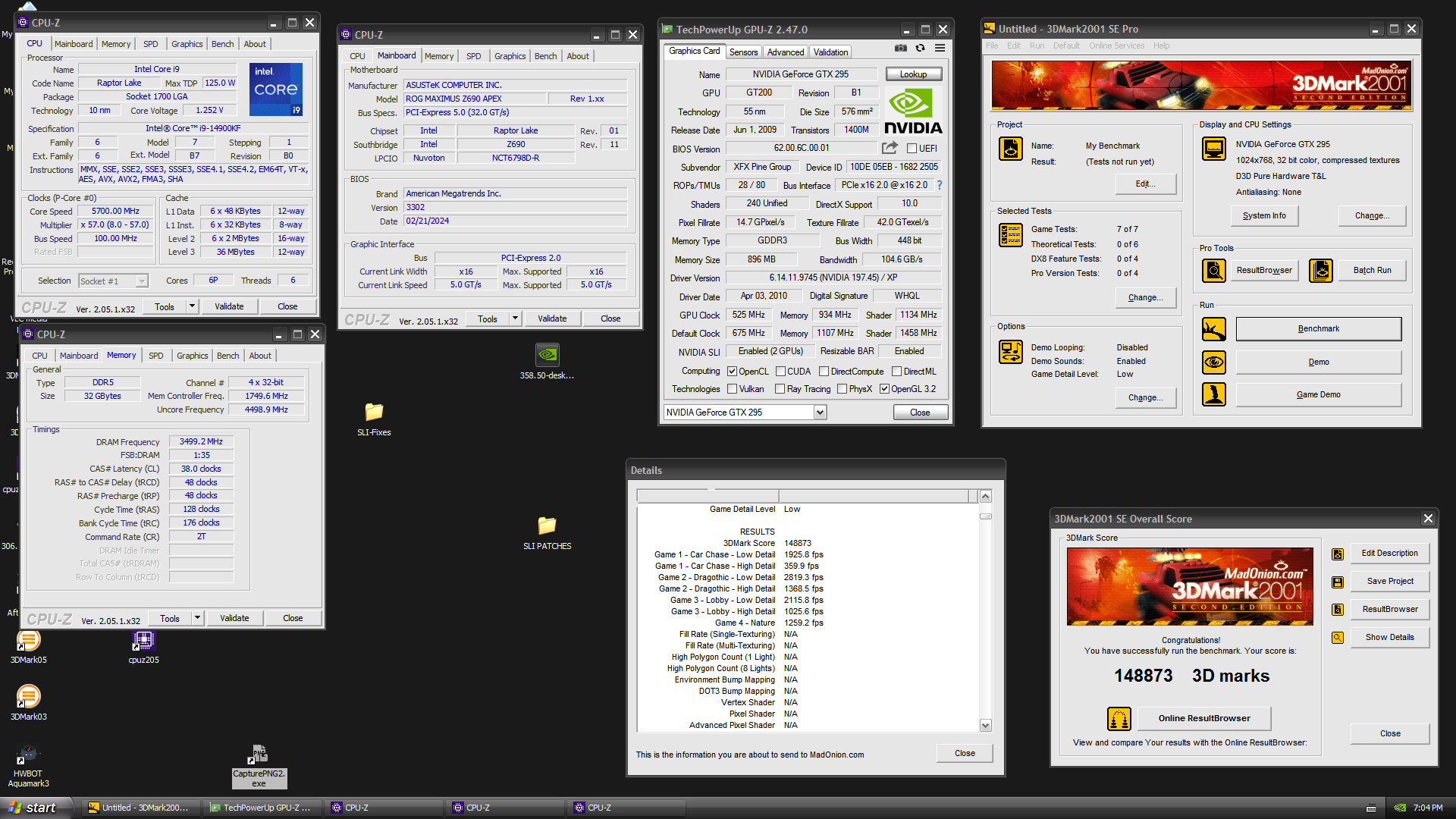Toggle the DirectML checkbox
Screen dimensions: 1456x819
pyautogui.click(x=896, y=372)
